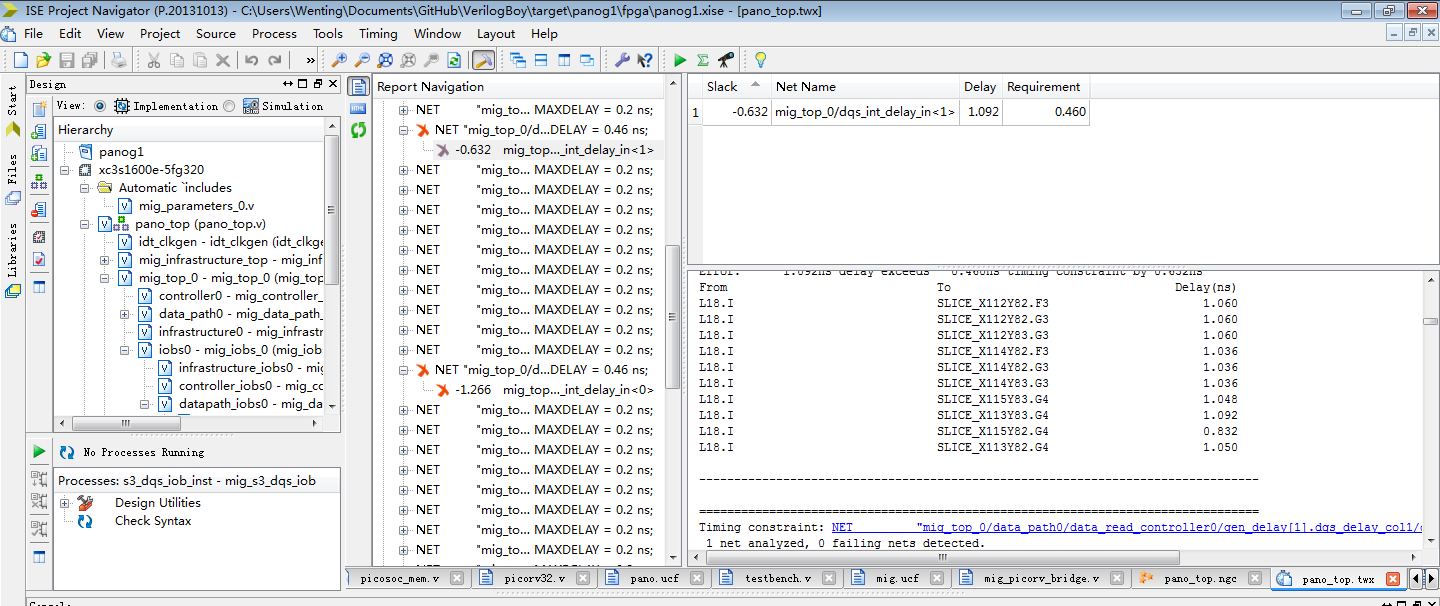Expand the Design Utilities process

point(65,503)
